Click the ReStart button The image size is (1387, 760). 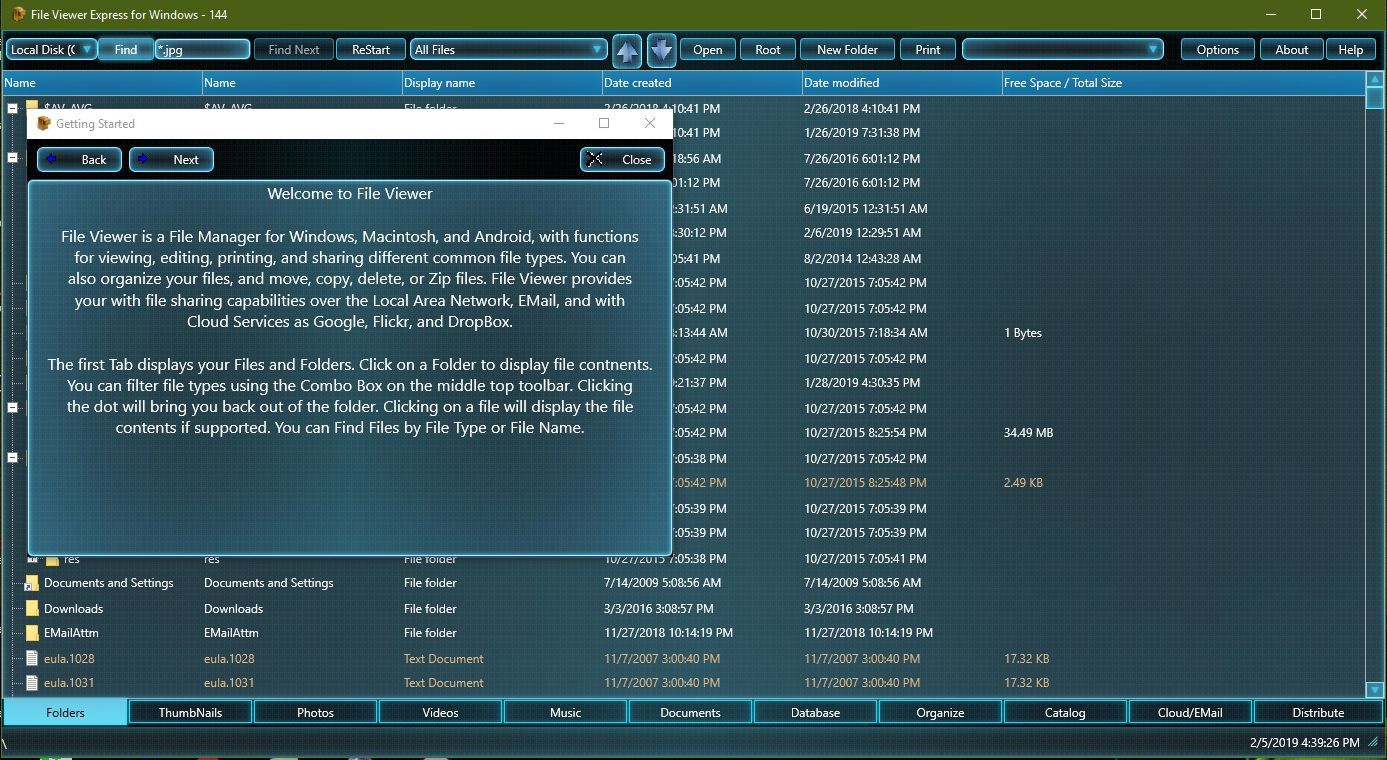point(371,49)
